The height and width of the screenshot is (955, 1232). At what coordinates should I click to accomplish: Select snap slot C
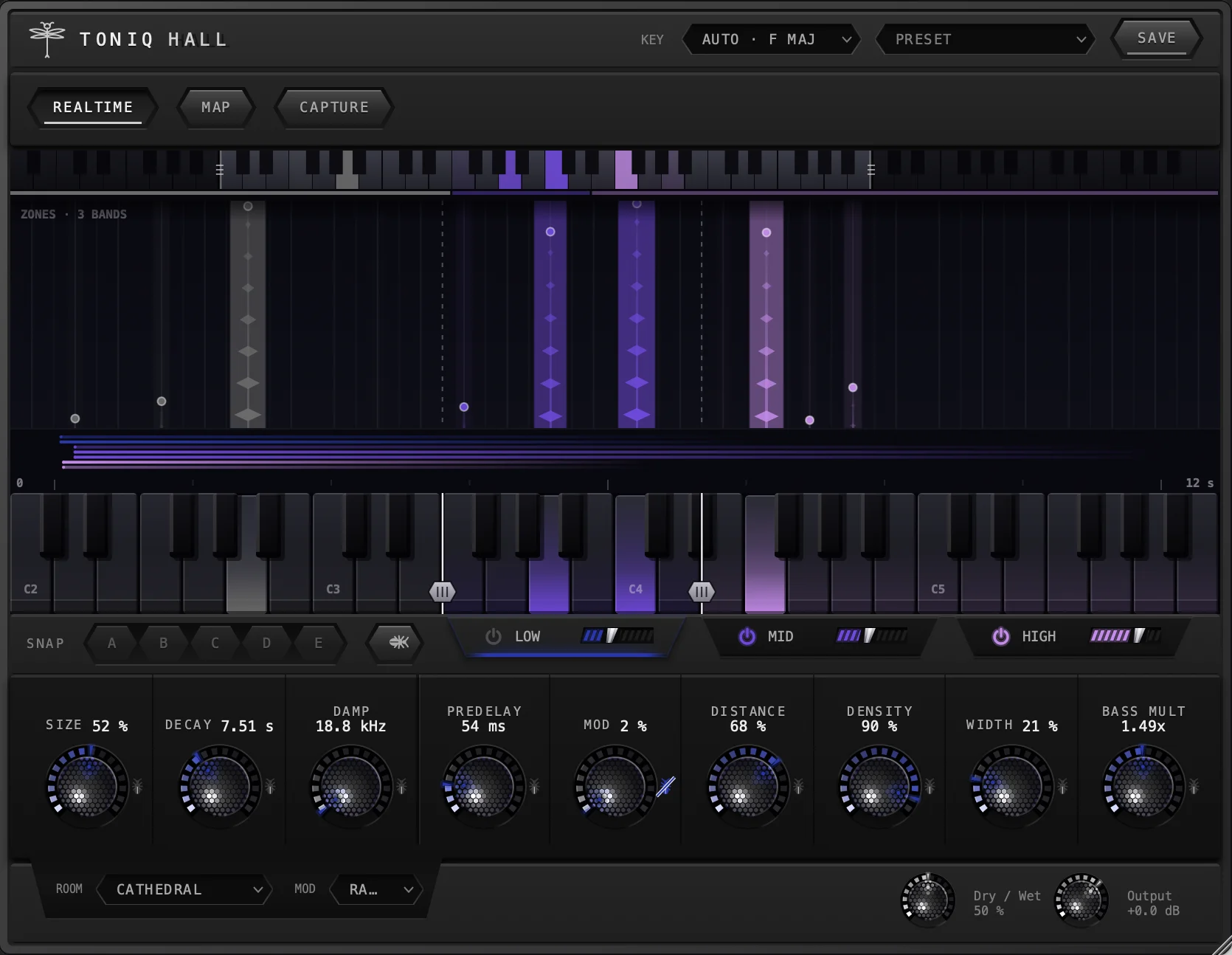coord(215,643)
